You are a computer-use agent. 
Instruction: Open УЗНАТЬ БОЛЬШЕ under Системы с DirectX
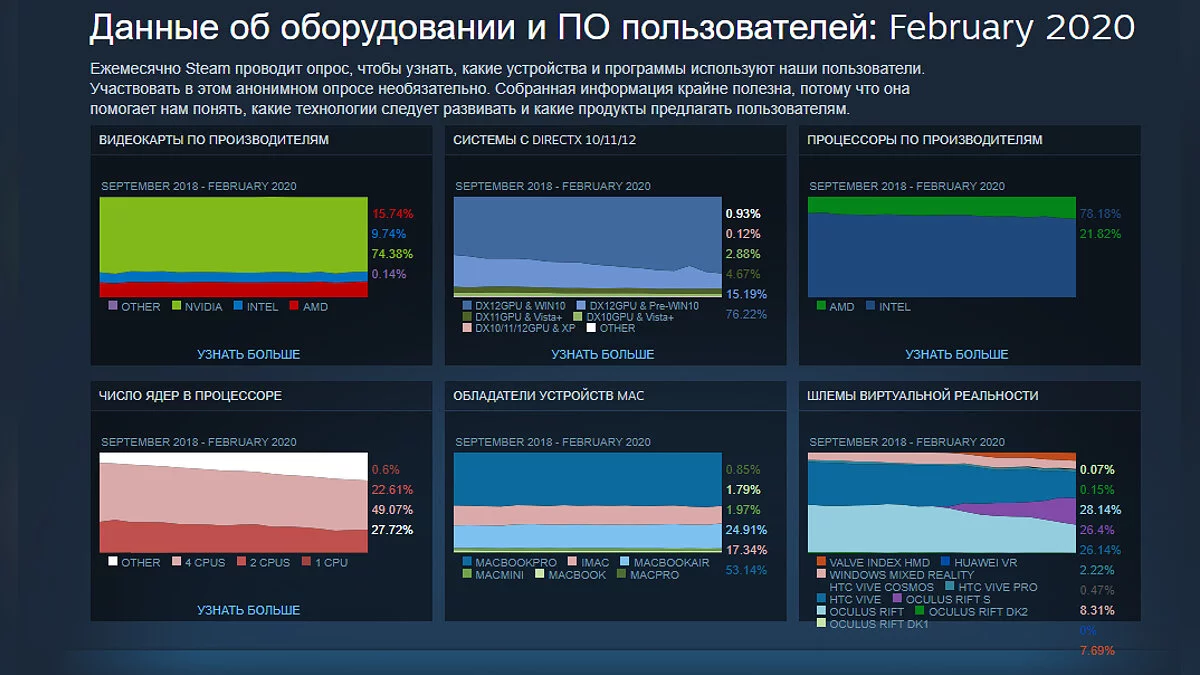tap(602, 354)
